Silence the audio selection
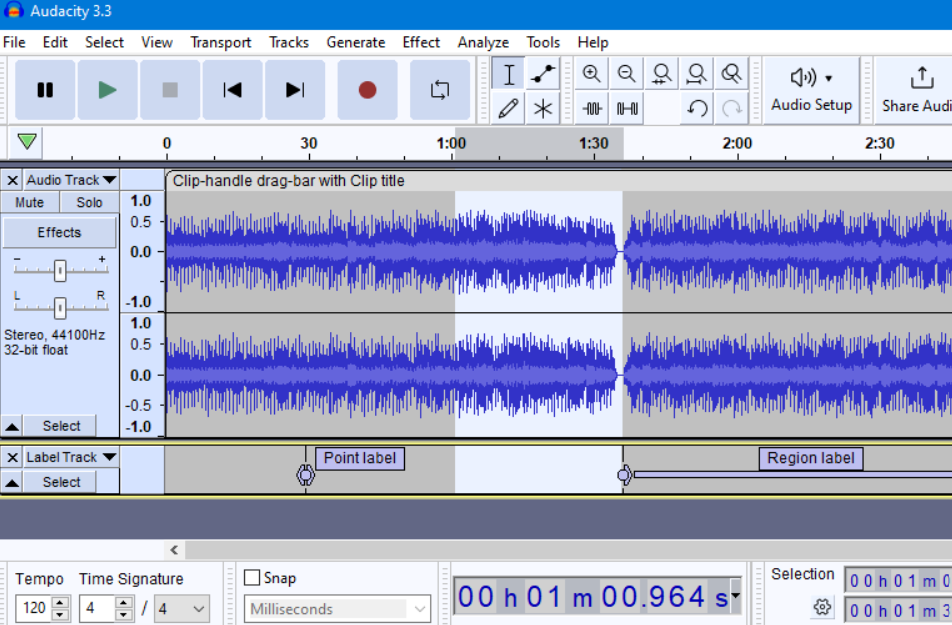952x625 pixels. [627, 109]
